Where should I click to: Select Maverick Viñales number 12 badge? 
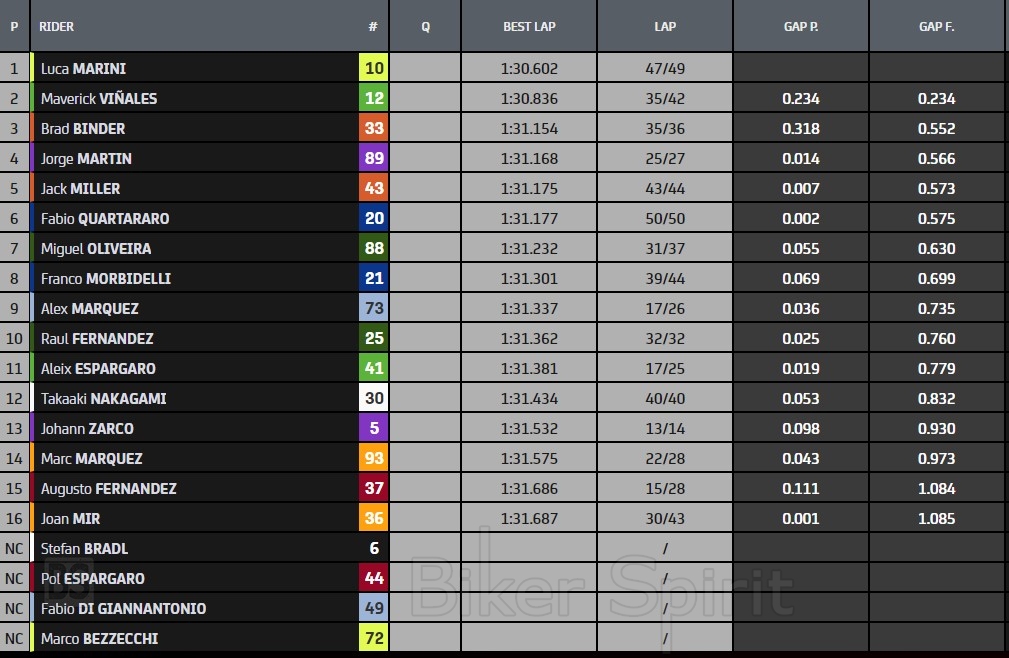373,99
